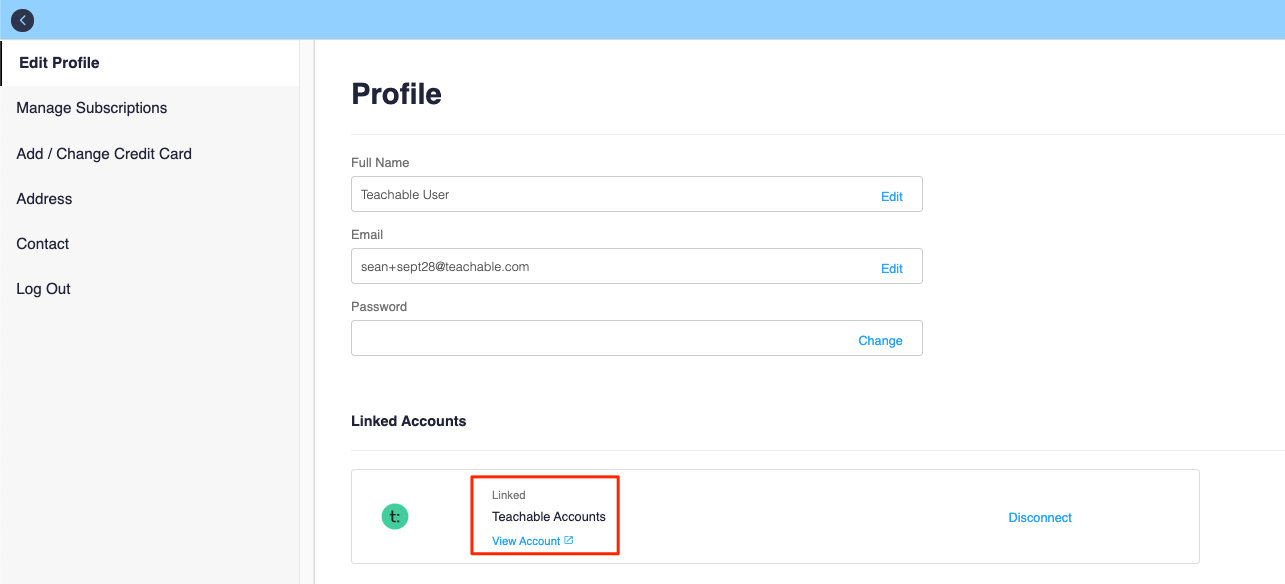Click the green Teachable logo icon
Screen dimensions: 1285x584
pyautogui.click(x=395, y=517)
